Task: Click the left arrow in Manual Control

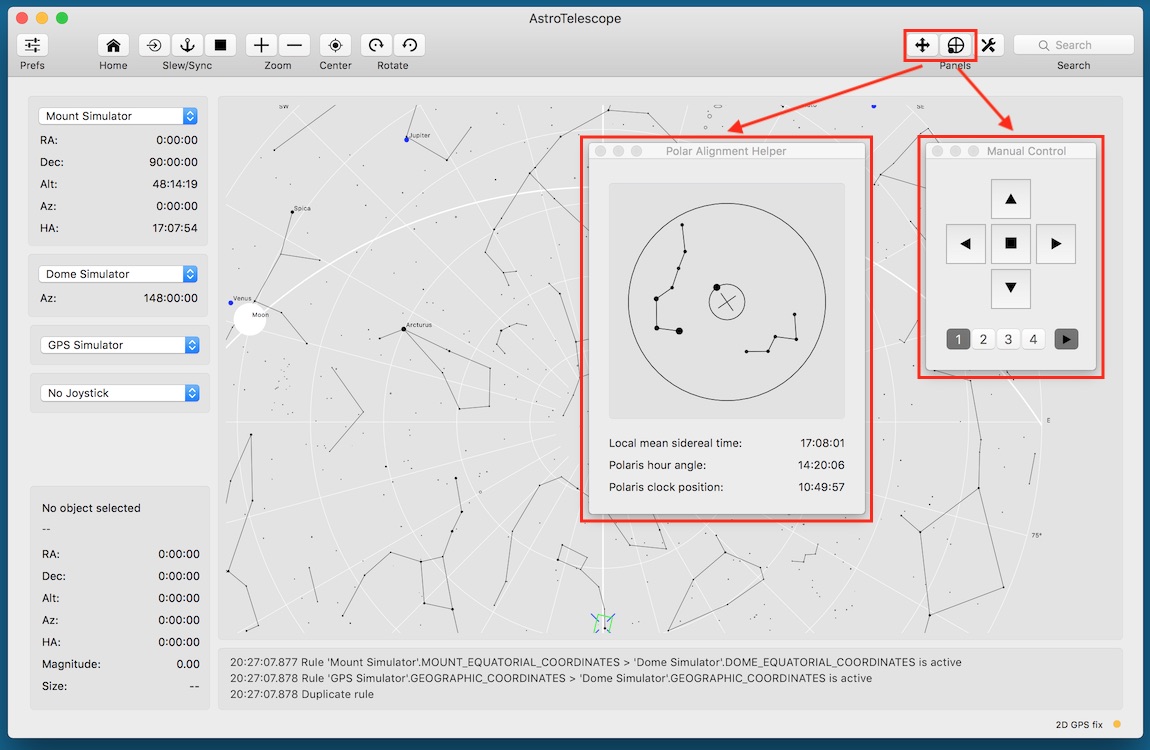Action: pyautogui.click(x=965, y=244)
